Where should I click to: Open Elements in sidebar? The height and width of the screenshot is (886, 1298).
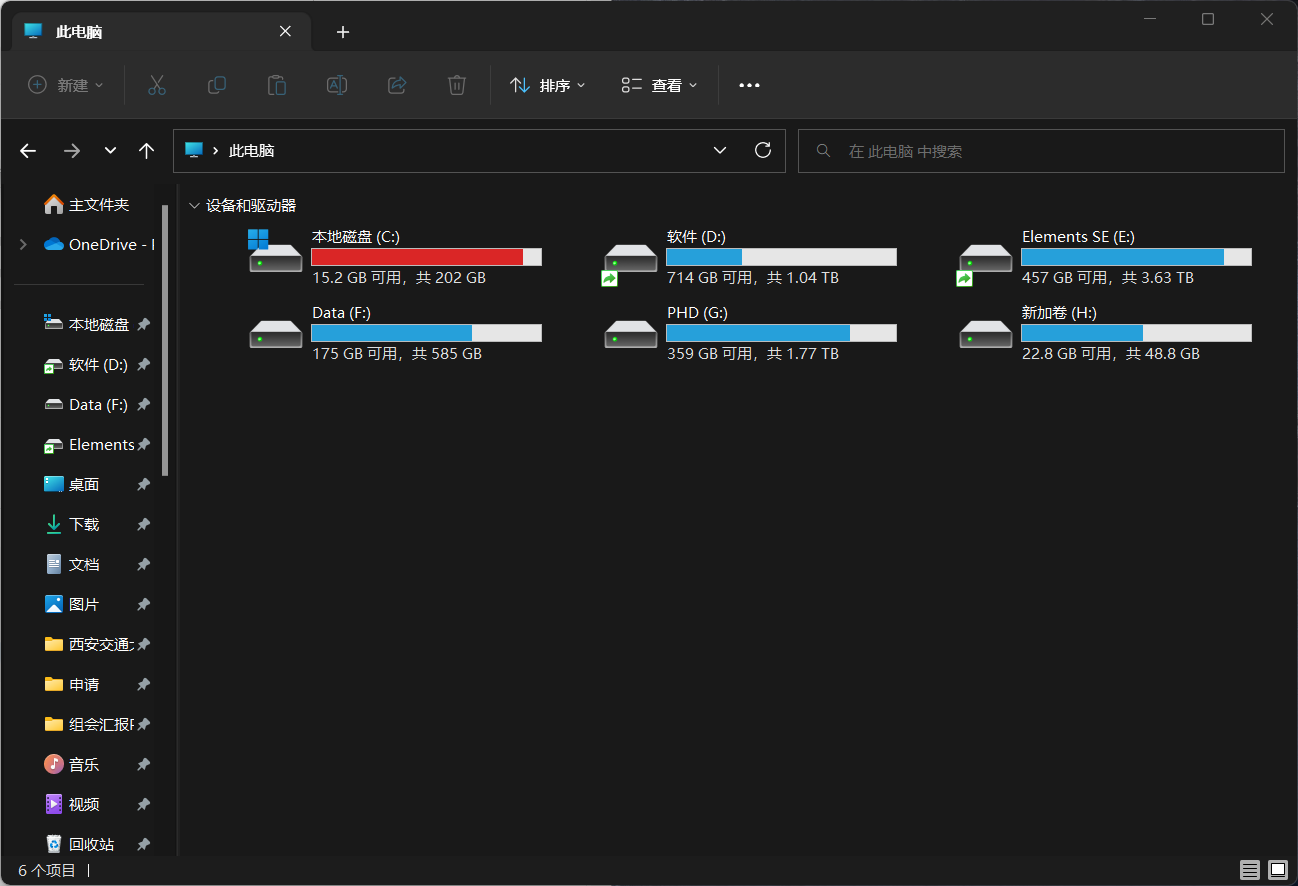click(87, 444)
